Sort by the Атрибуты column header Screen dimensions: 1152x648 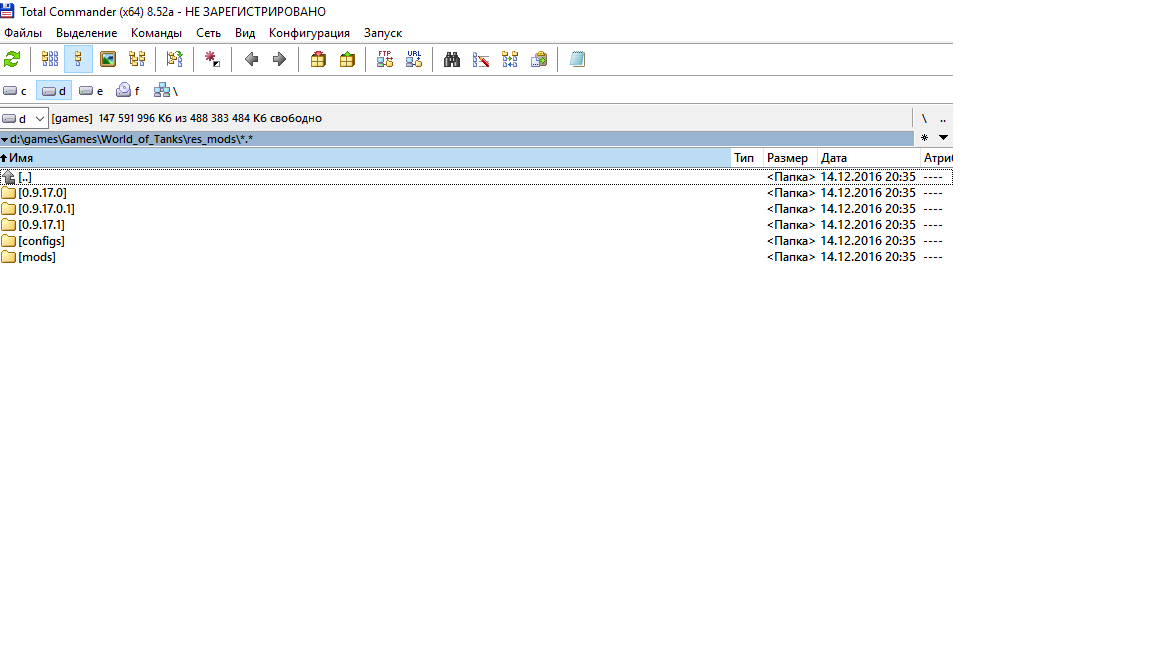coord(937,158)
